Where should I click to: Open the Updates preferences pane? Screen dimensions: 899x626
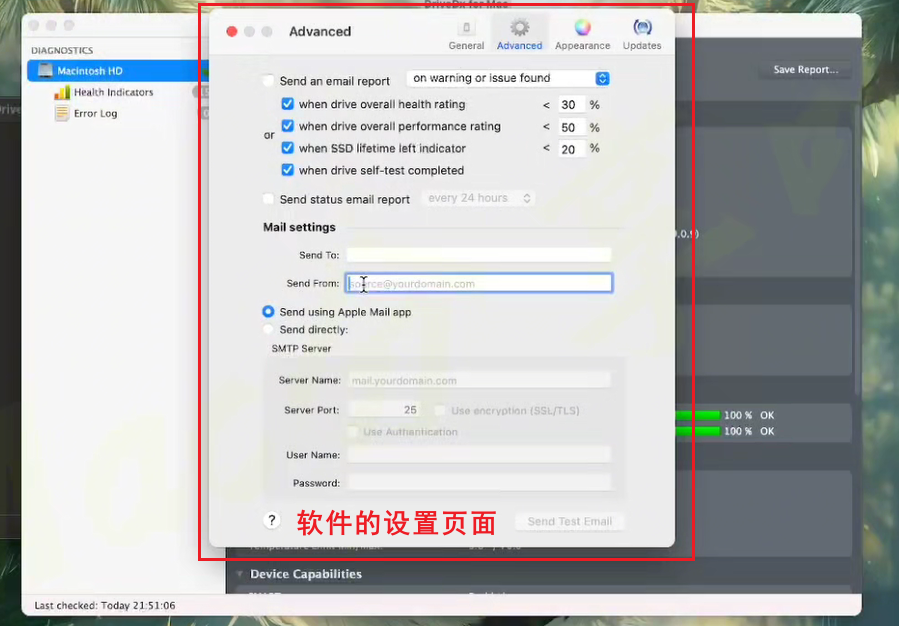click(642, 33)
